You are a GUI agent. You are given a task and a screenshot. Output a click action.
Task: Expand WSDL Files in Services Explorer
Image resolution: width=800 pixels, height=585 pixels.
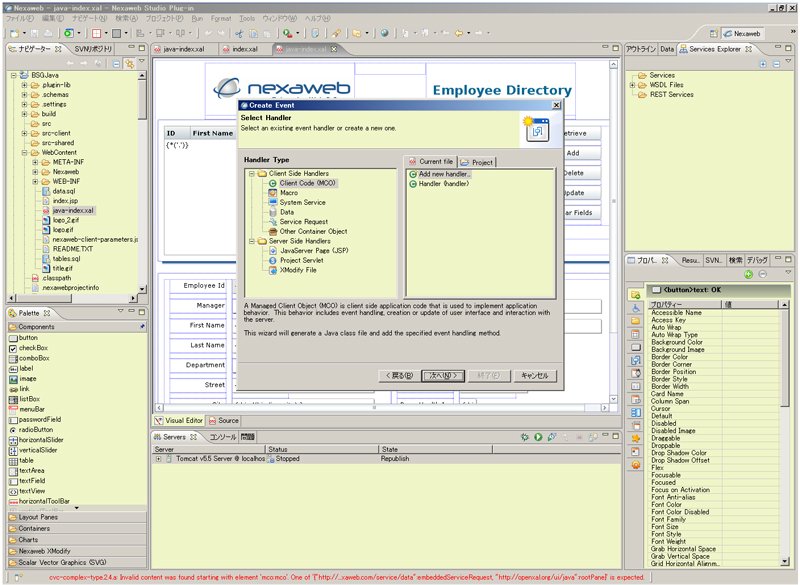633,85
